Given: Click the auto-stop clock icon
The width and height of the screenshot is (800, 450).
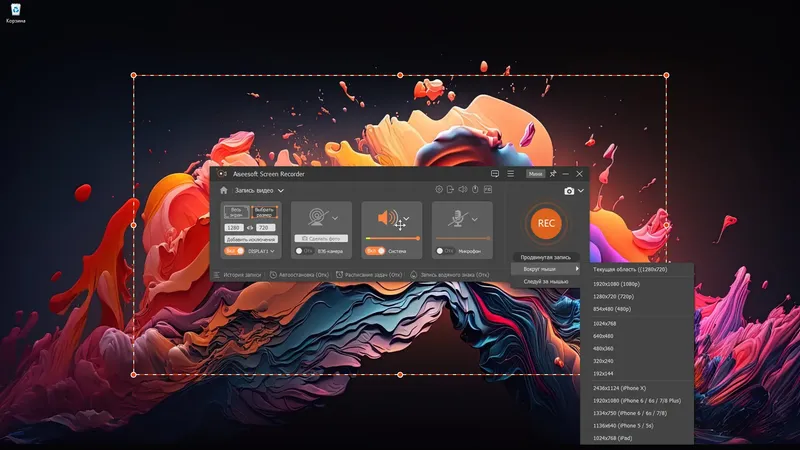Looking at the screenshot, I should coord(273,275).
